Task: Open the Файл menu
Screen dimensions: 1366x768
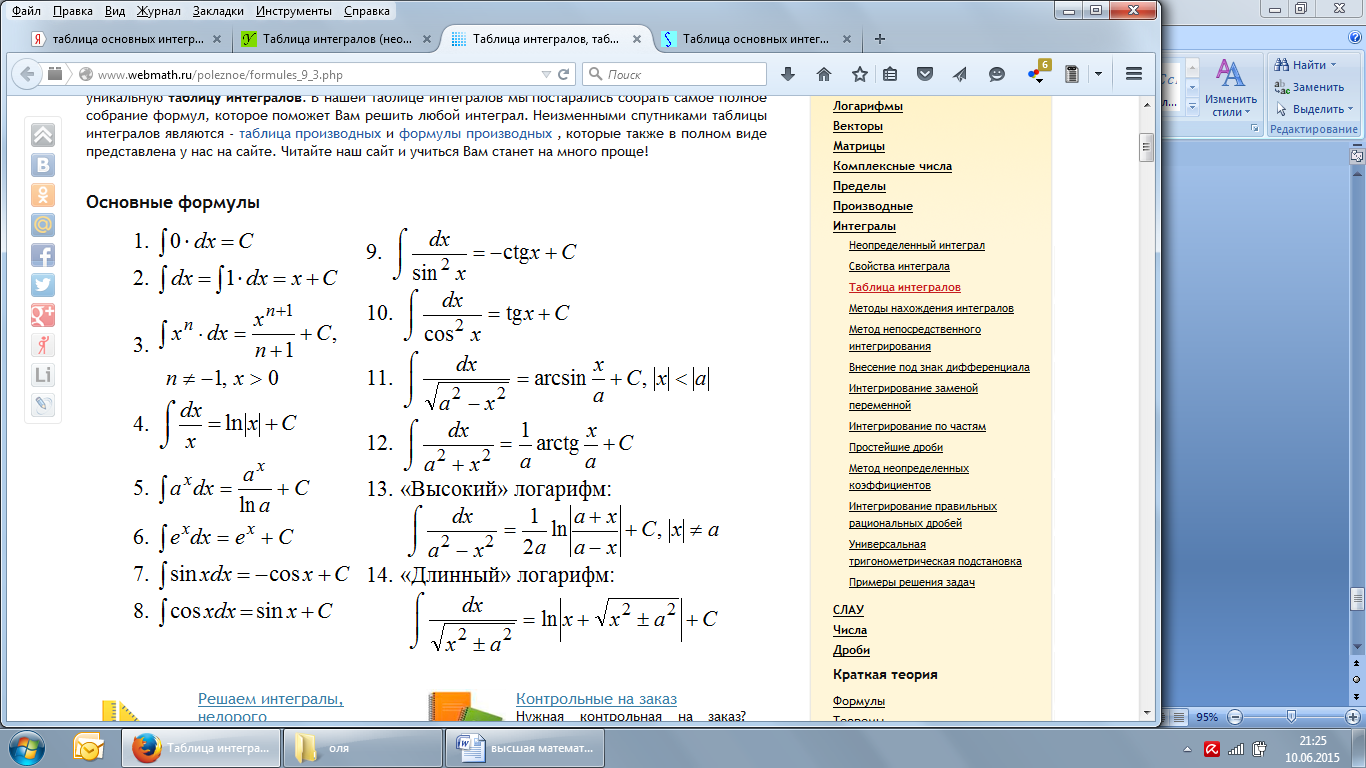Action: pos(26,12)
